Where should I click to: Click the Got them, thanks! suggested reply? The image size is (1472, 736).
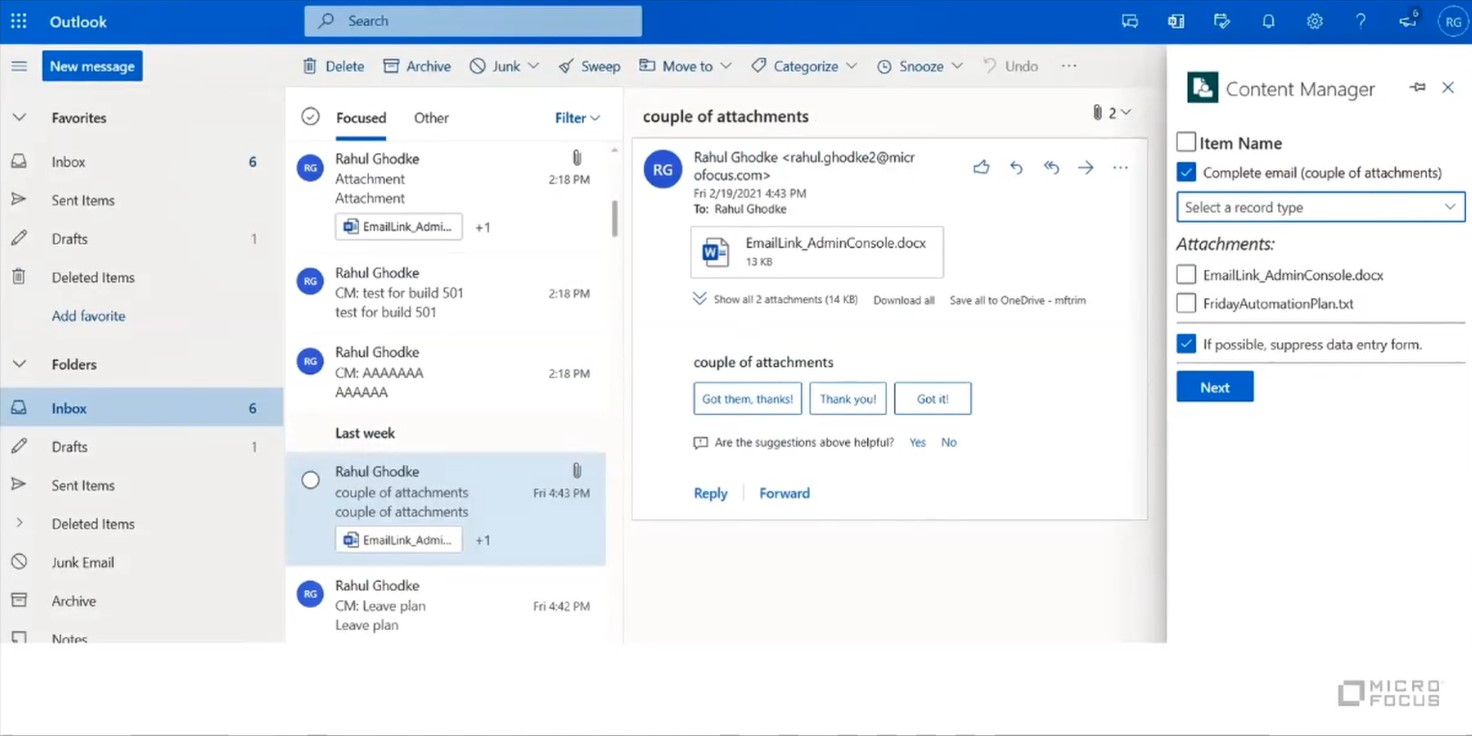pos(747,398)
